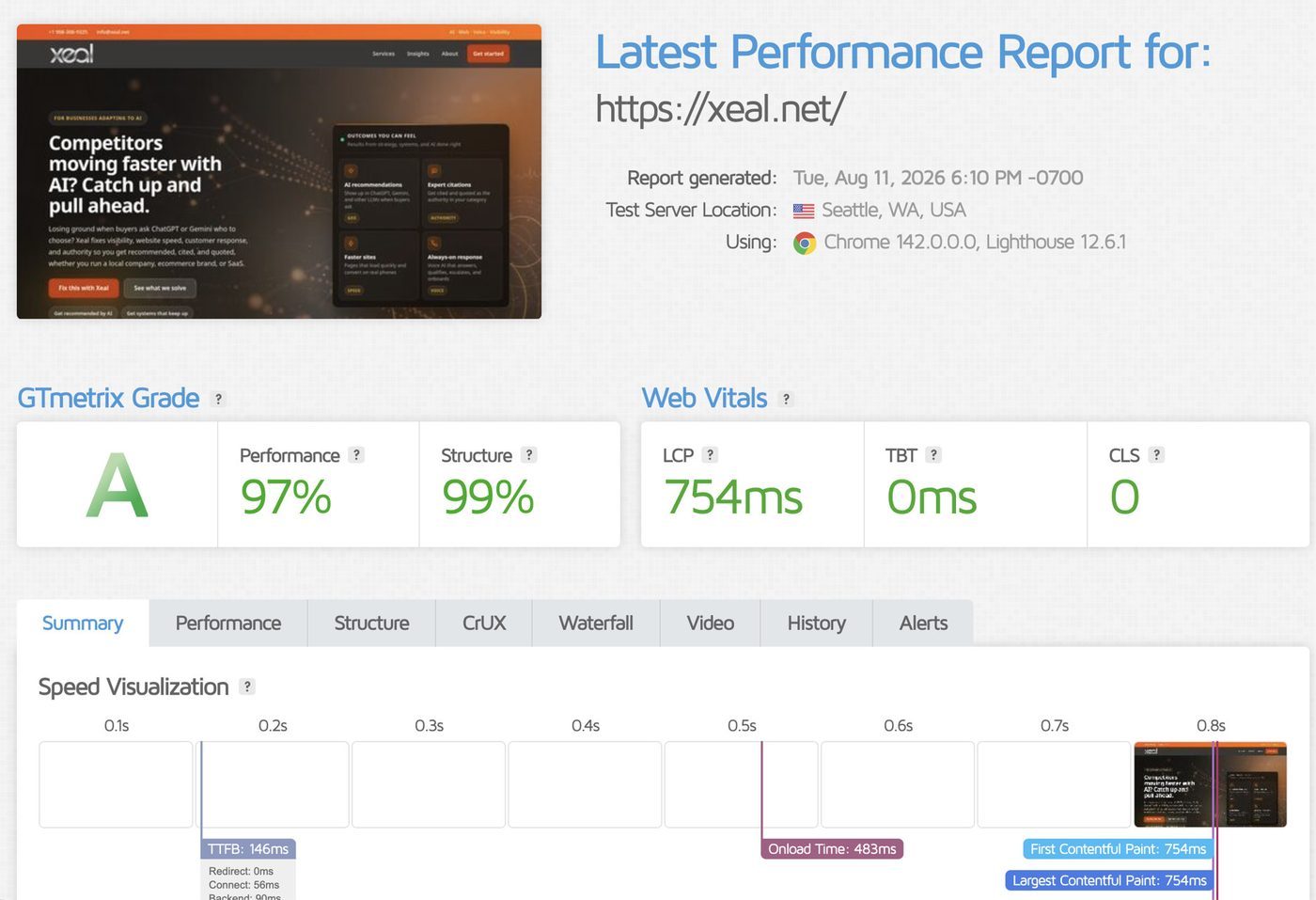
Task: Click the 99% Structure score
Action: [488, 497]
